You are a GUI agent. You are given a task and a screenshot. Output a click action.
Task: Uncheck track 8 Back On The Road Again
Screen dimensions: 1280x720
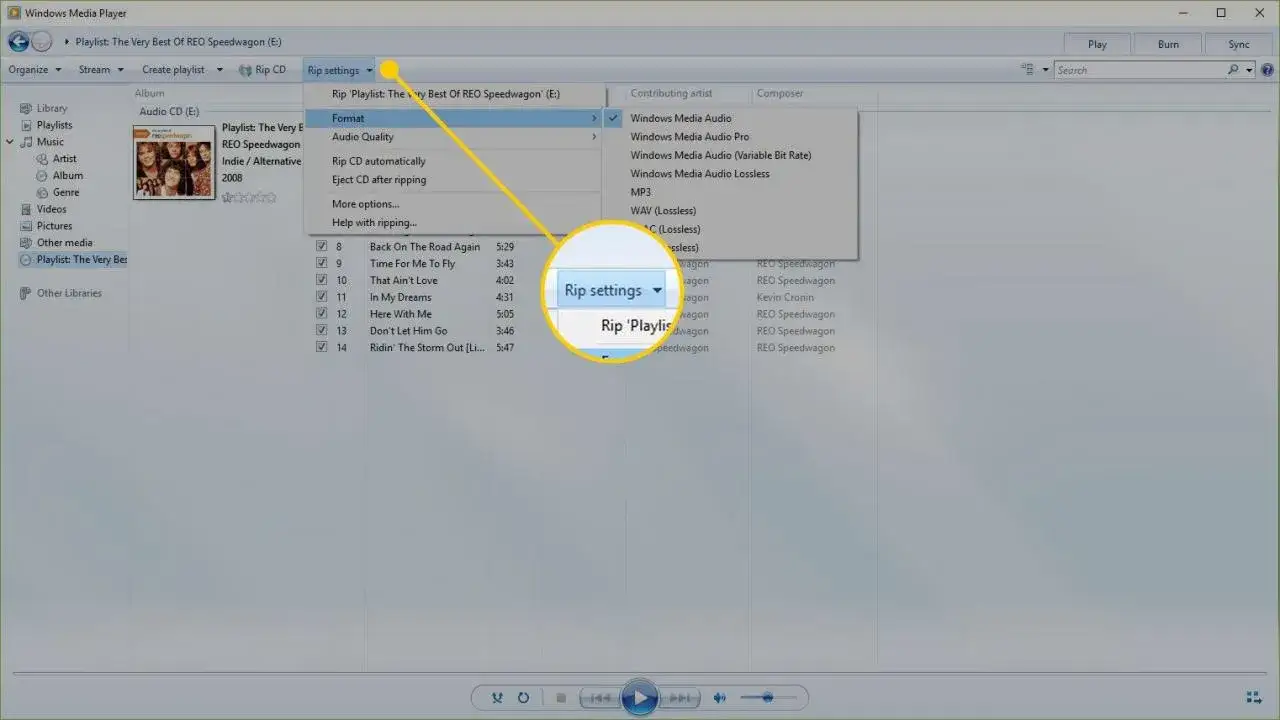pos(321,246)
